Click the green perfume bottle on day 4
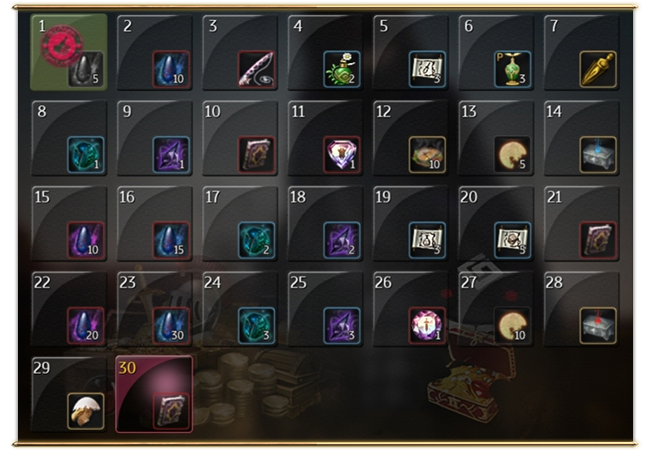Viewport: 650px width, 451px height. pos(342,69)
